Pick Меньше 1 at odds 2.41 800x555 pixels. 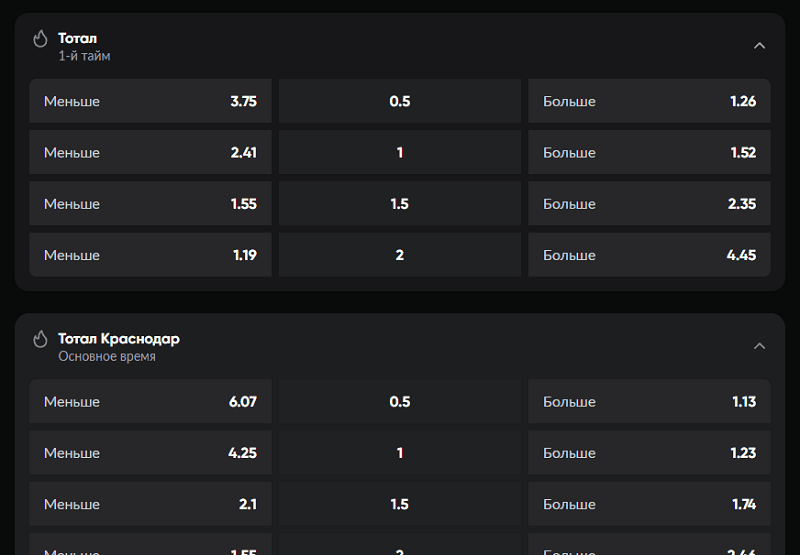[150, 153]
